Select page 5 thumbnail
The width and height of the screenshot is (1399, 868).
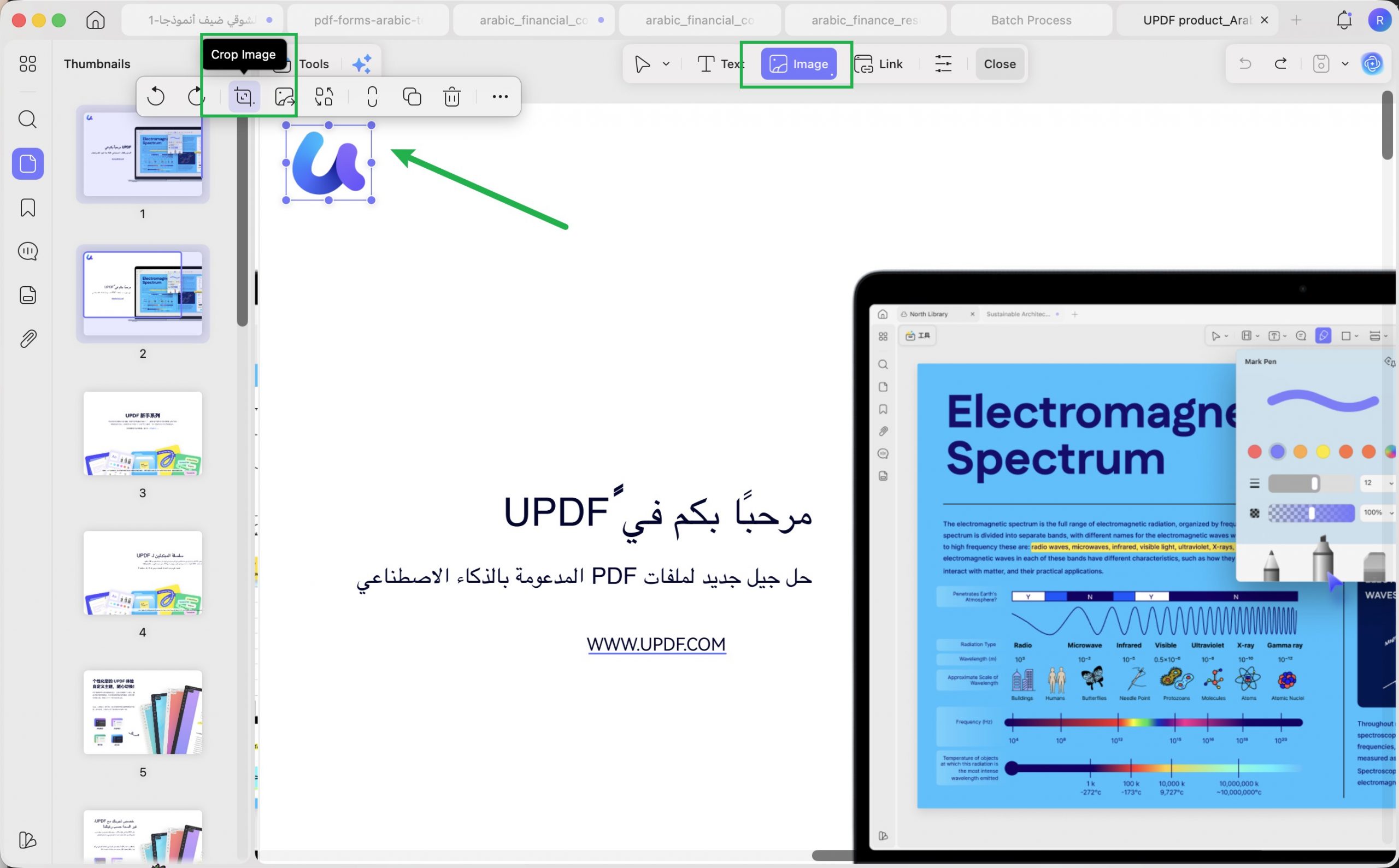143,712
